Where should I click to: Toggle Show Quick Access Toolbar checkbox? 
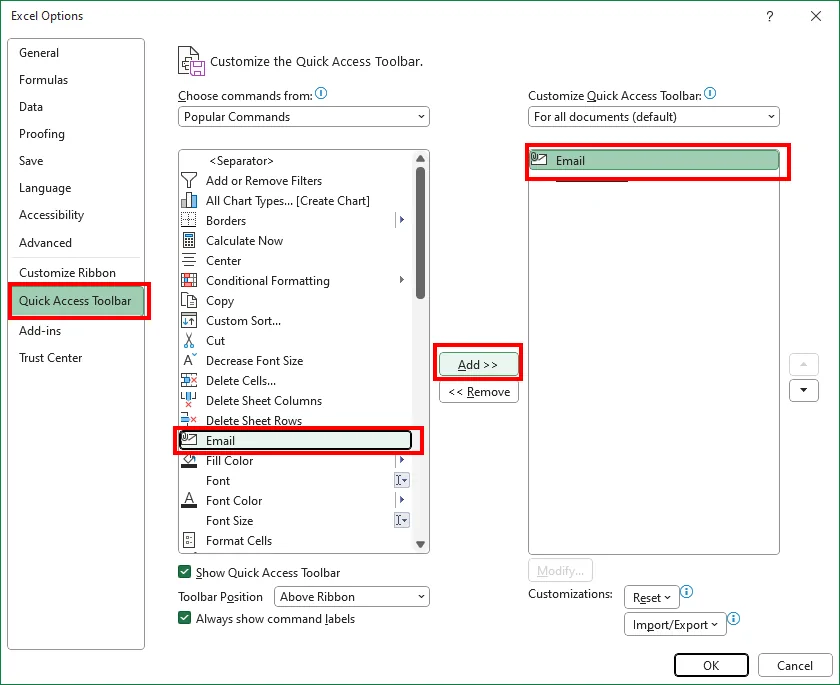(184, 571)
